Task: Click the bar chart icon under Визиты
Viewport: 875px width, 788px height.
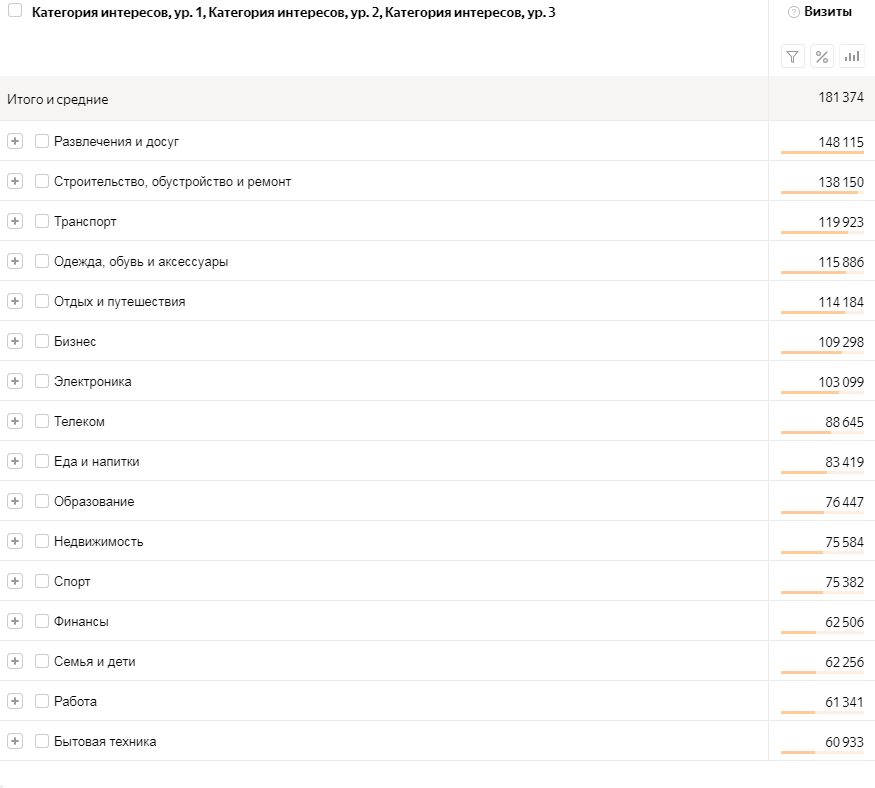Action: tap(852, 56)
